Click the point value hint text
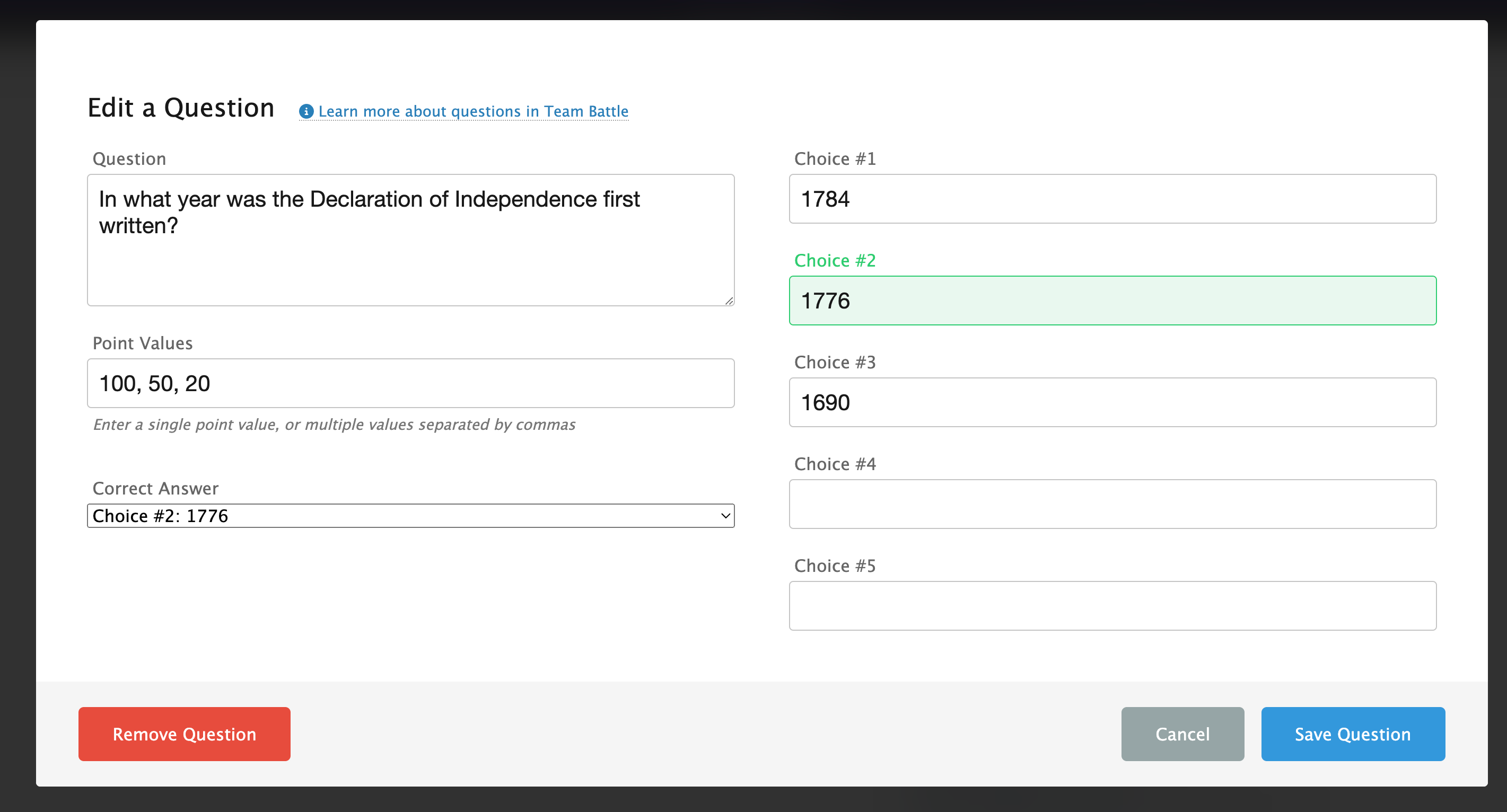The height and width of the screenshot is (812, 1507). click(334, 425)
